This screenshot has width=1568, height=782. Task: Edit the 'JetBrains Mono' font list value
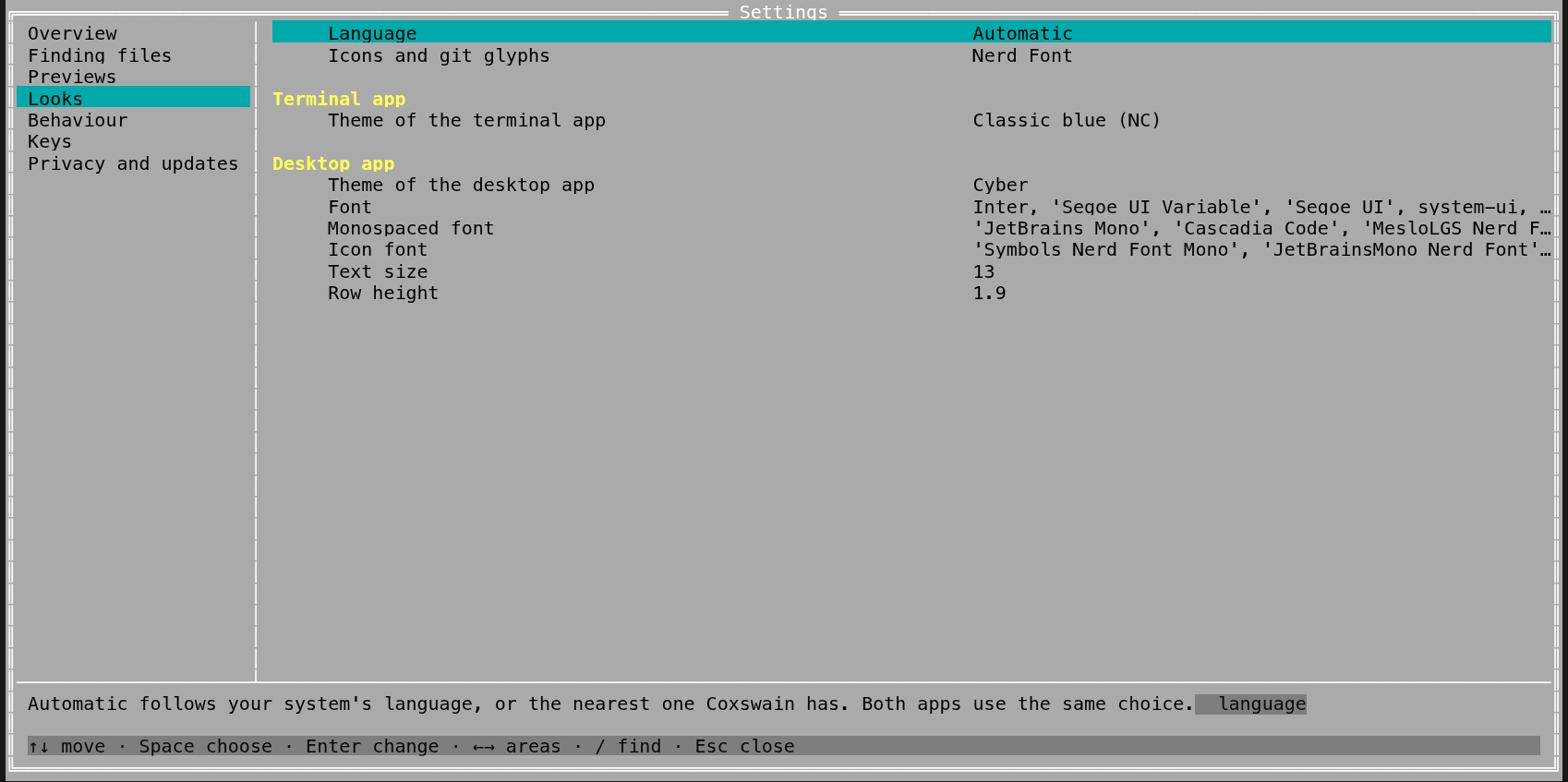coord(1261,228)
